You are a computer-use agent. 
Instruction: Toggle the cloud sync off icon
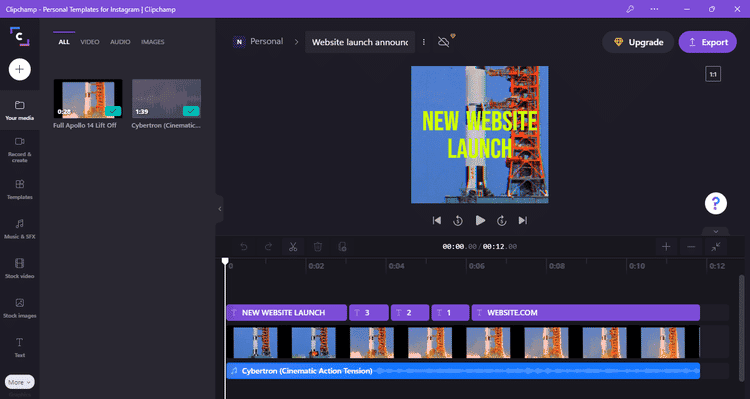[444, 42]
